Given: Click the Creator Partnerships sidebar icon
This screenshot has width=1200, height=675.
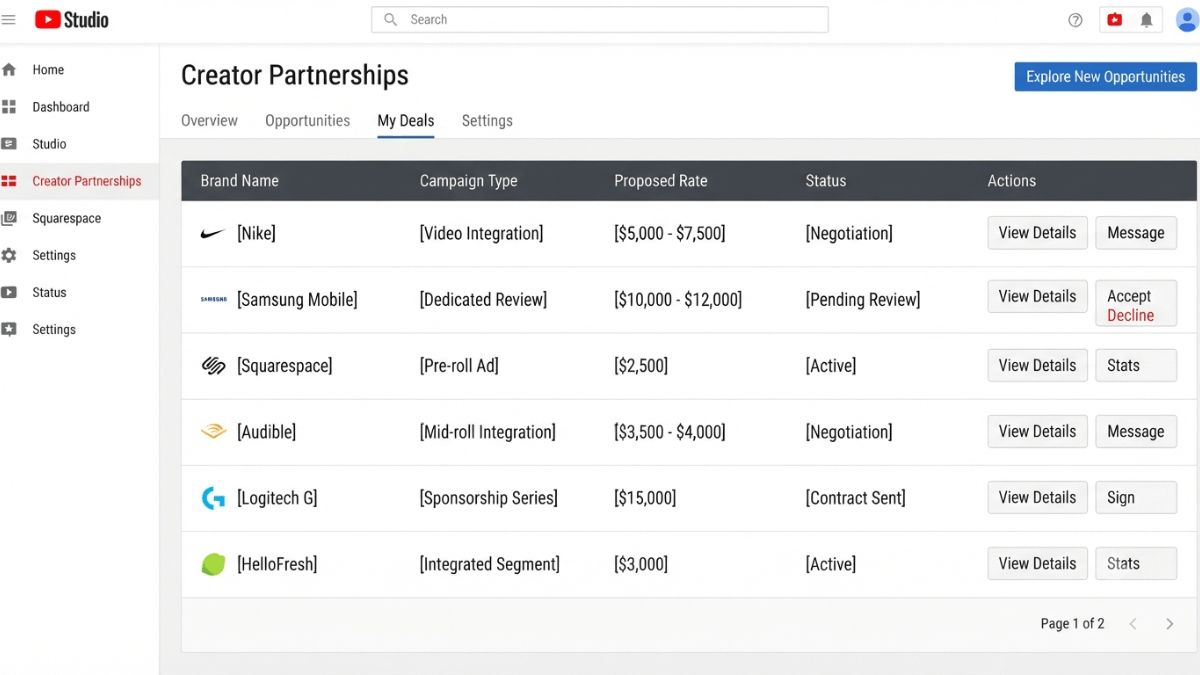Looking at the screenshot, I should 10,181.
